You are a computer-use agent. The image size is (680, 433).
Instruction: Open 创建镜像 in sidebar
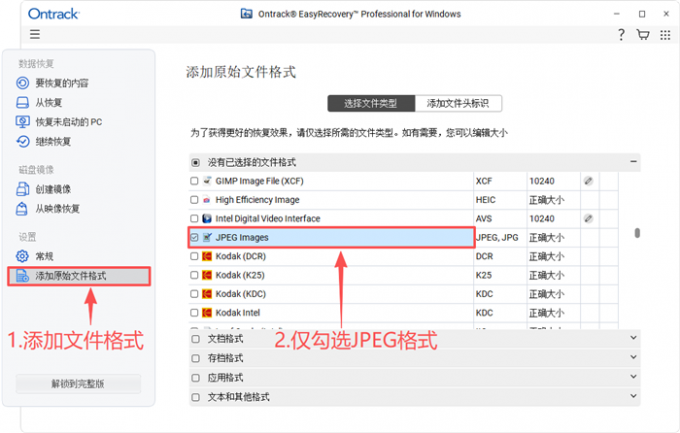(x=53, y=189)
